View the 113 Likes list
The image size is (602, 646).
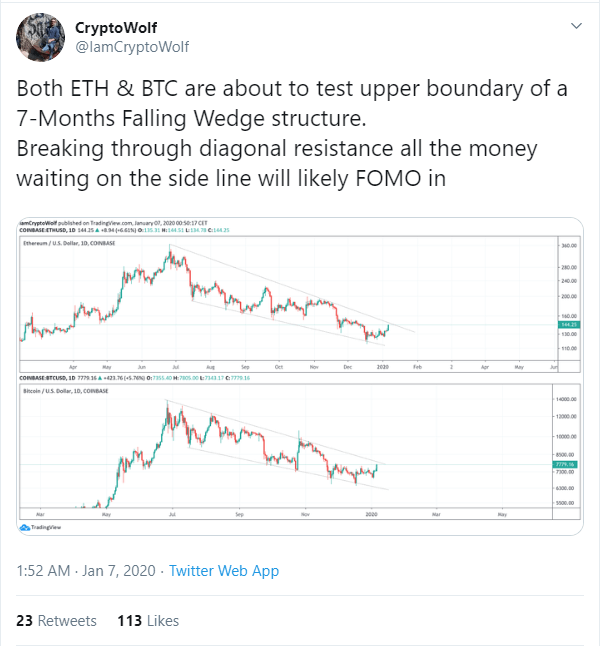(x=148, y=620)
